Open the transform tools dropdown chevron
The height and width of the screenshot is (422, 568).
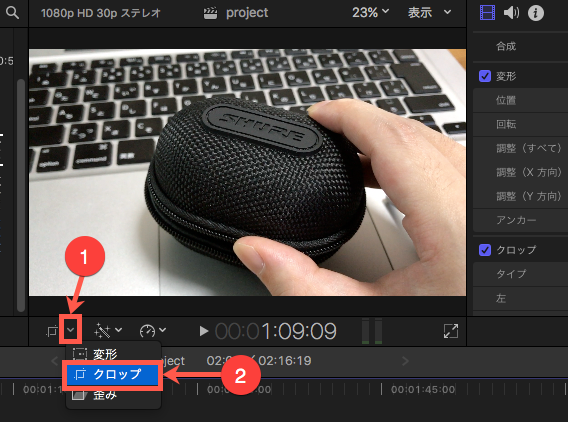pyautogui.click(x=71, y=330)
